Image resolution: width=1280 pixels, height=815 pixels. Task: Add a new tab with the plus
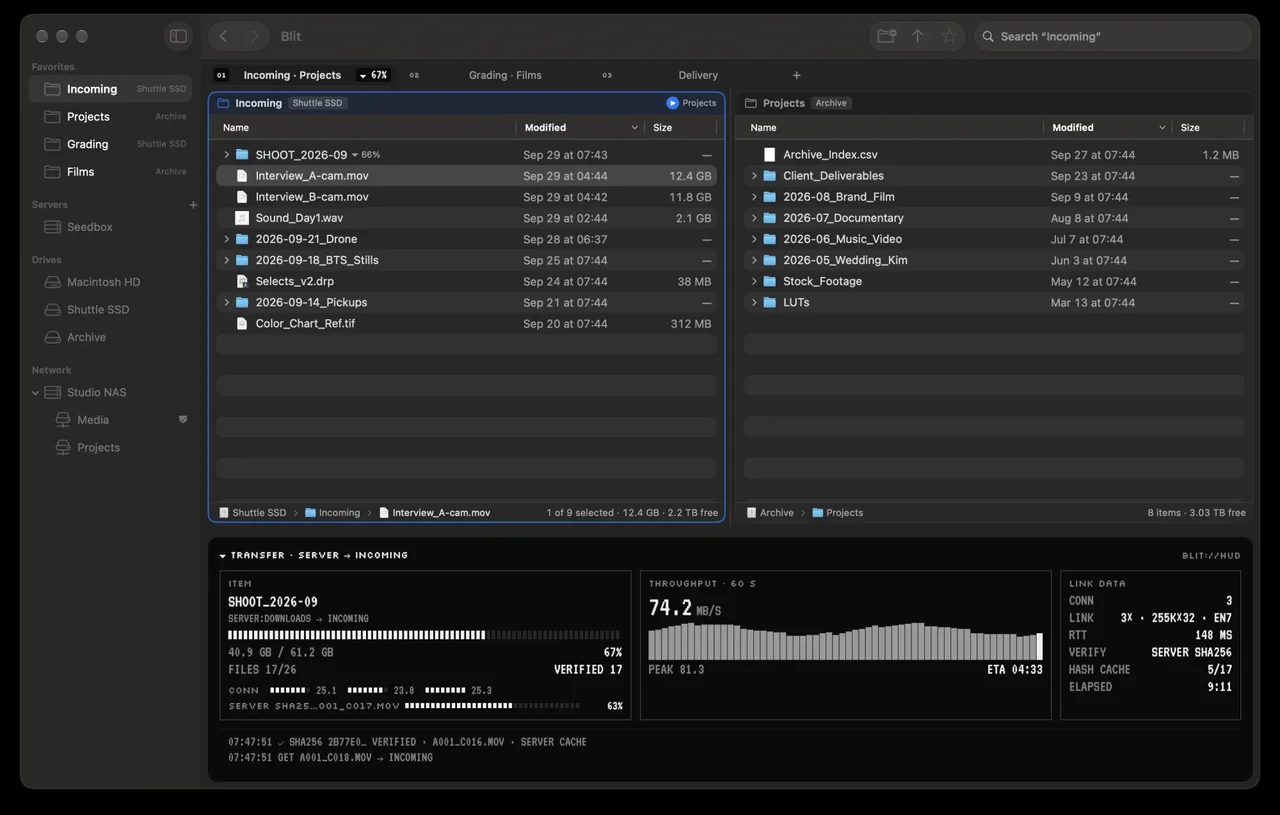click(797, 75)
